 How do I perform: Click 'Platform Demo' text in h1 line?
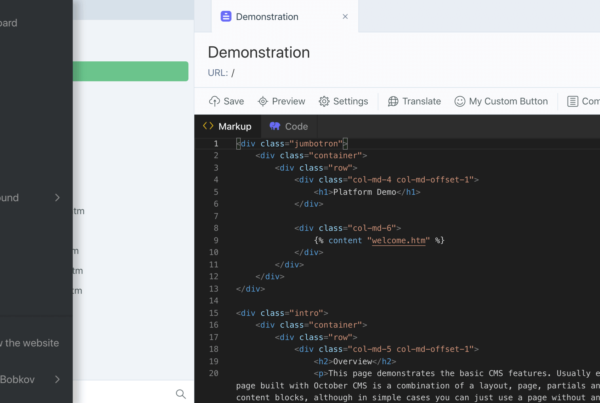(364, 192)
